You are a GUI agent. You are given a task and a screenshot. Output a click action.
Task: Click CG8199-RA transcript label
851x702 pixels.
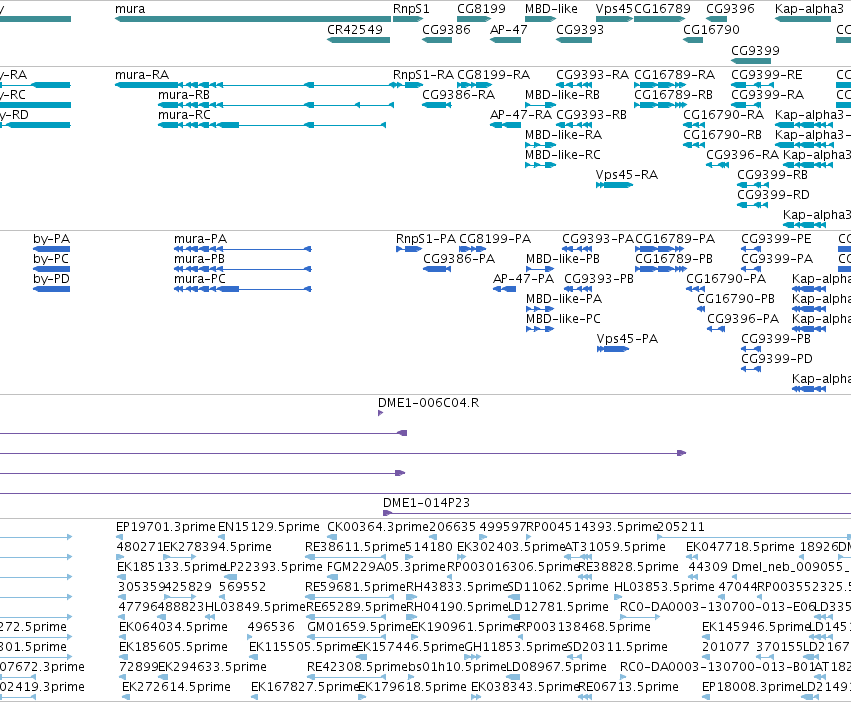(493, 74)
